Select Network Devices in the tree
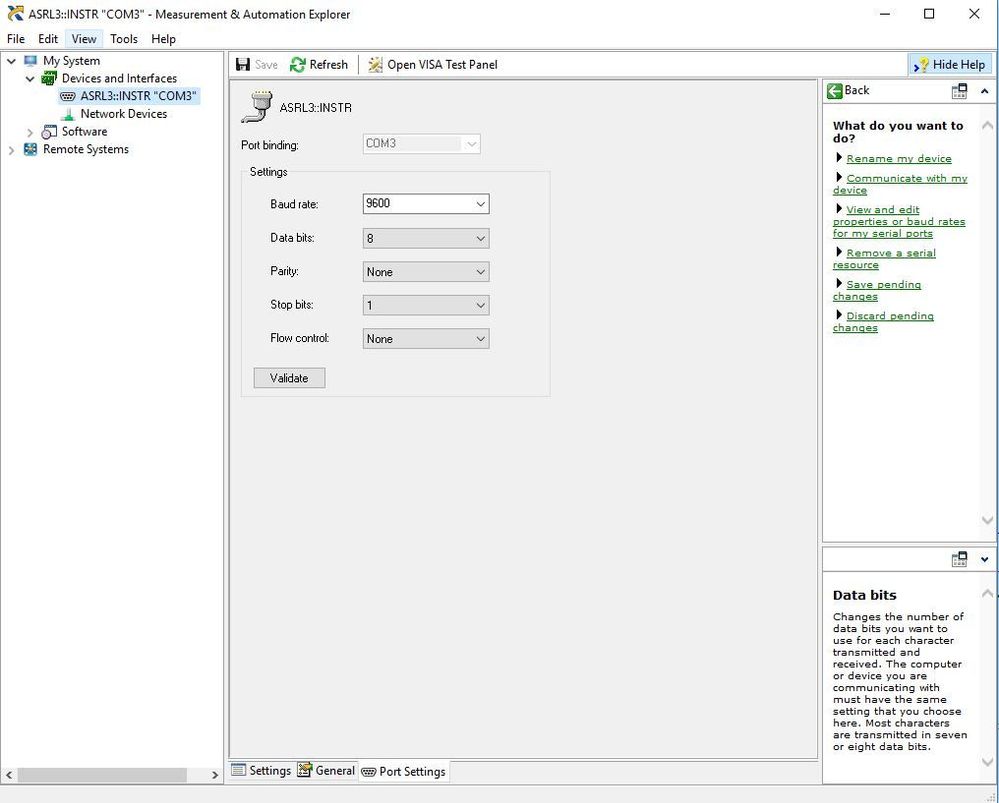The width and height of the screenshot is (999, 803). [x=124, y=114]
